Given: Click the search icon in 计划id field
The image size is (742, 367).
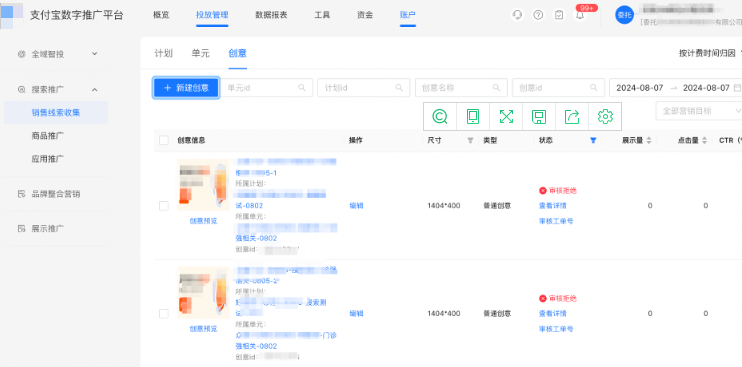Looking at the screenshot, I should point(399,87).
